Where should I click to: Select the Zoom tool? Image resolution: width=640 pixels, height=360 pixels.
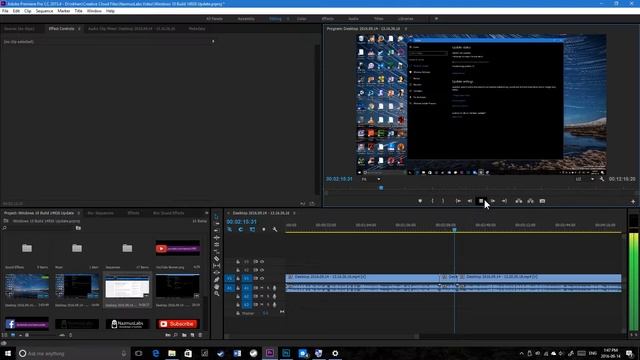click(217, 293)
